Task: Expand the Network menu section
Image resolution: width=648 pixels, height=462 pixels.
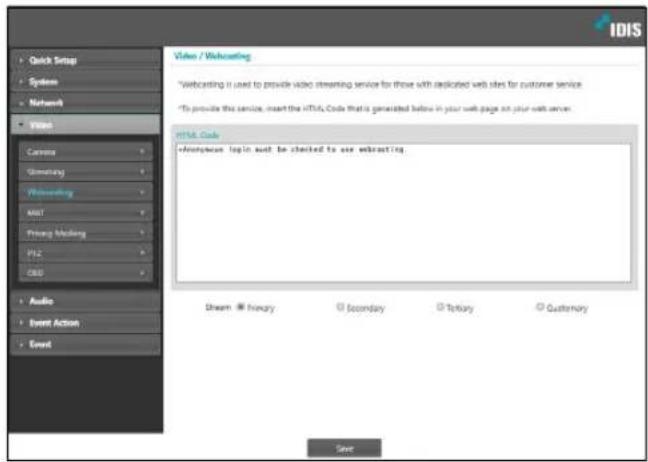Action: click(86, 103)
